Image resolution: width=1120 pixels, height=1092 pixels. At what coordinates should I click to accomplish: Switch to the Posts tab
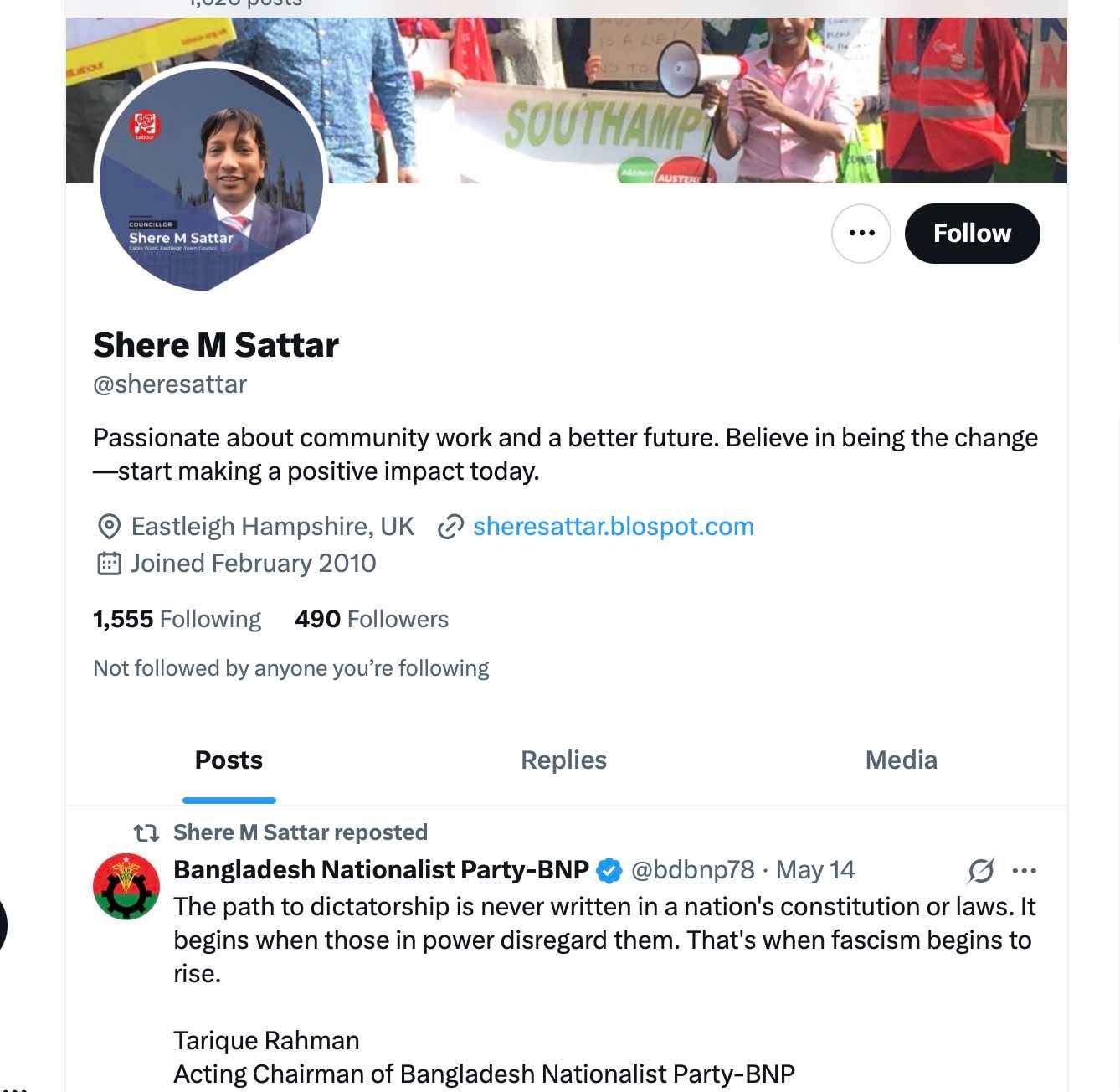[229, 760]
